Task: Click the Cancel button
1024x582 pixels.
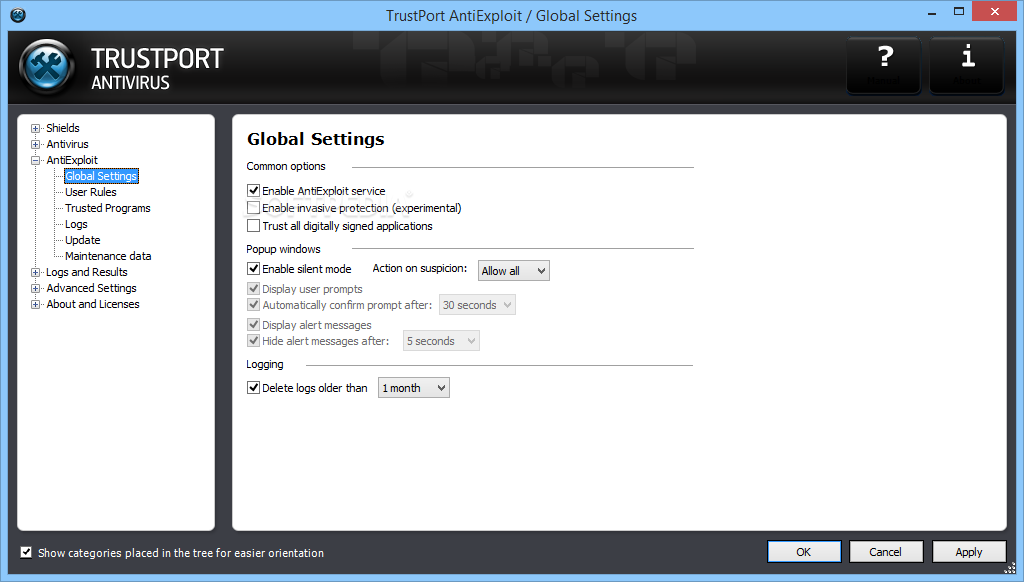Action: coord(886,552)
